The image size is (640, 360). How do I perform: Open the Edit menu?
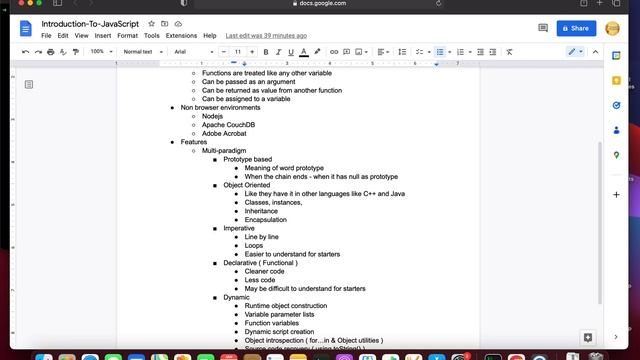(63, 36)
